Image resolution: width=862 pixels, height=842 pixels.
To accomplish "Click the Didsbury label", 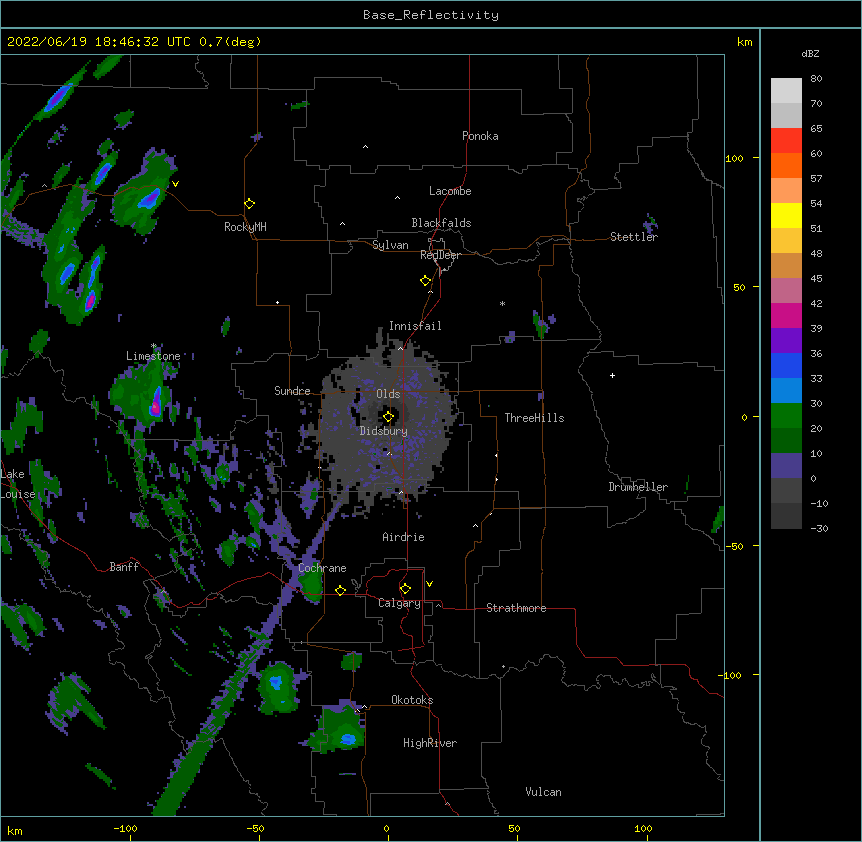I will point(384,431).
